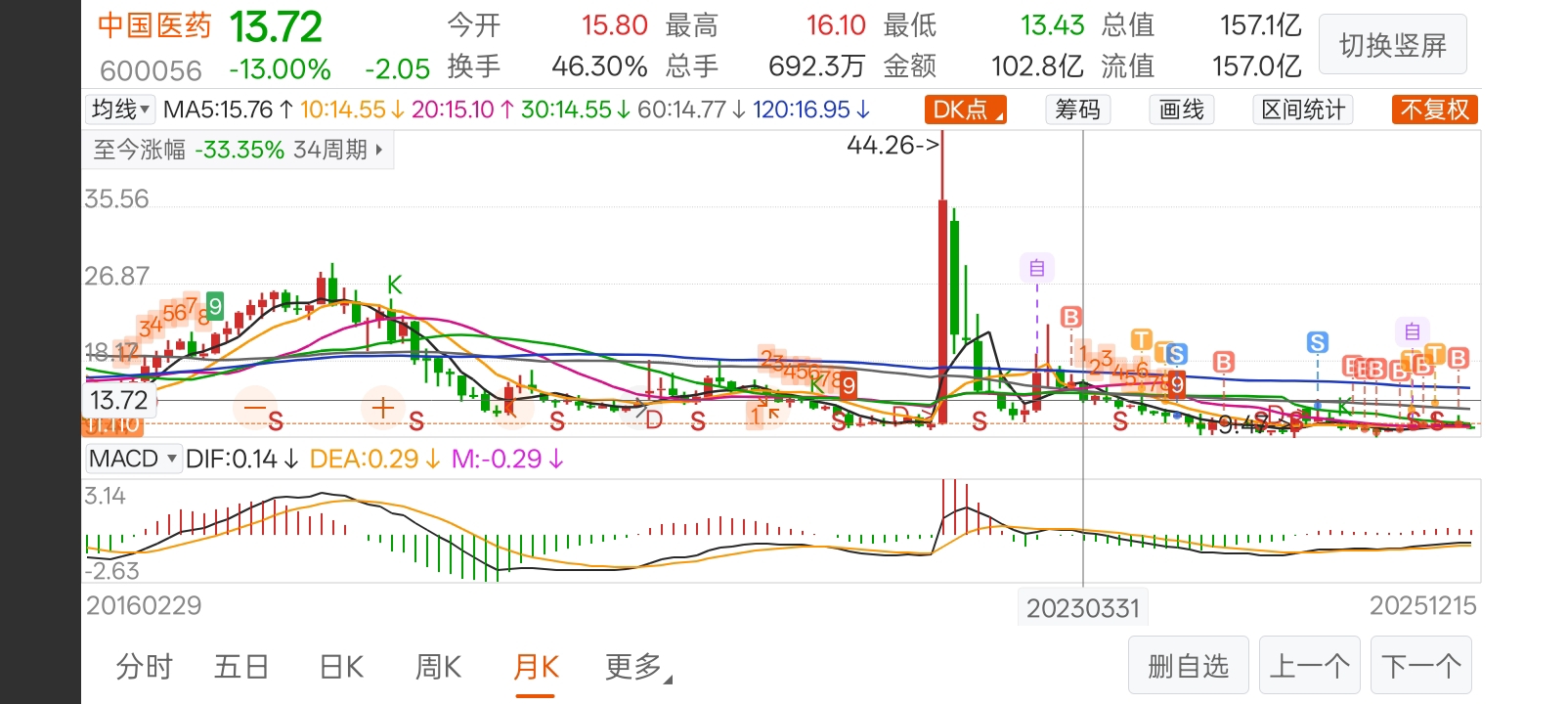Tap the red S marker beside the minus circle

click(x=276, y=421)
